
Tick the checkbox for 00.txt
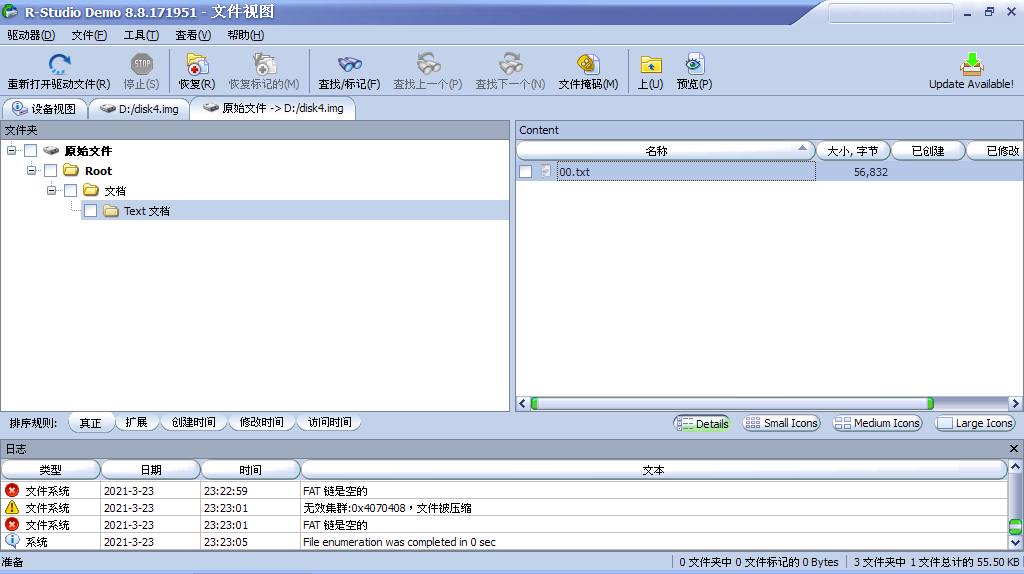coord(526,172)
